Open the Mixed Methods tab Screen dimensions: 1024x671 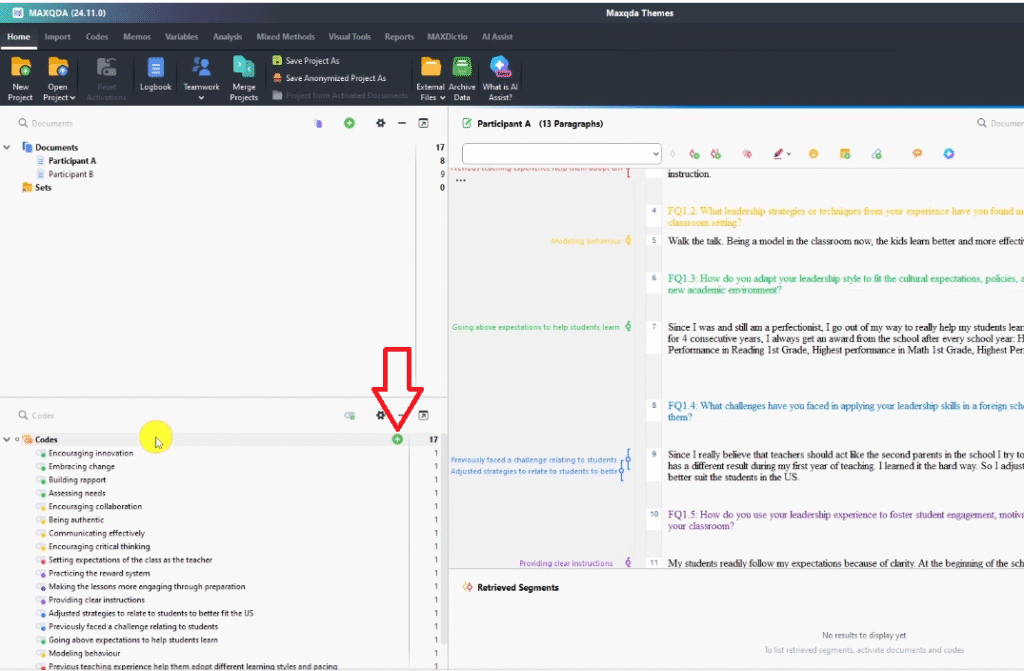(x=283, y=37)
